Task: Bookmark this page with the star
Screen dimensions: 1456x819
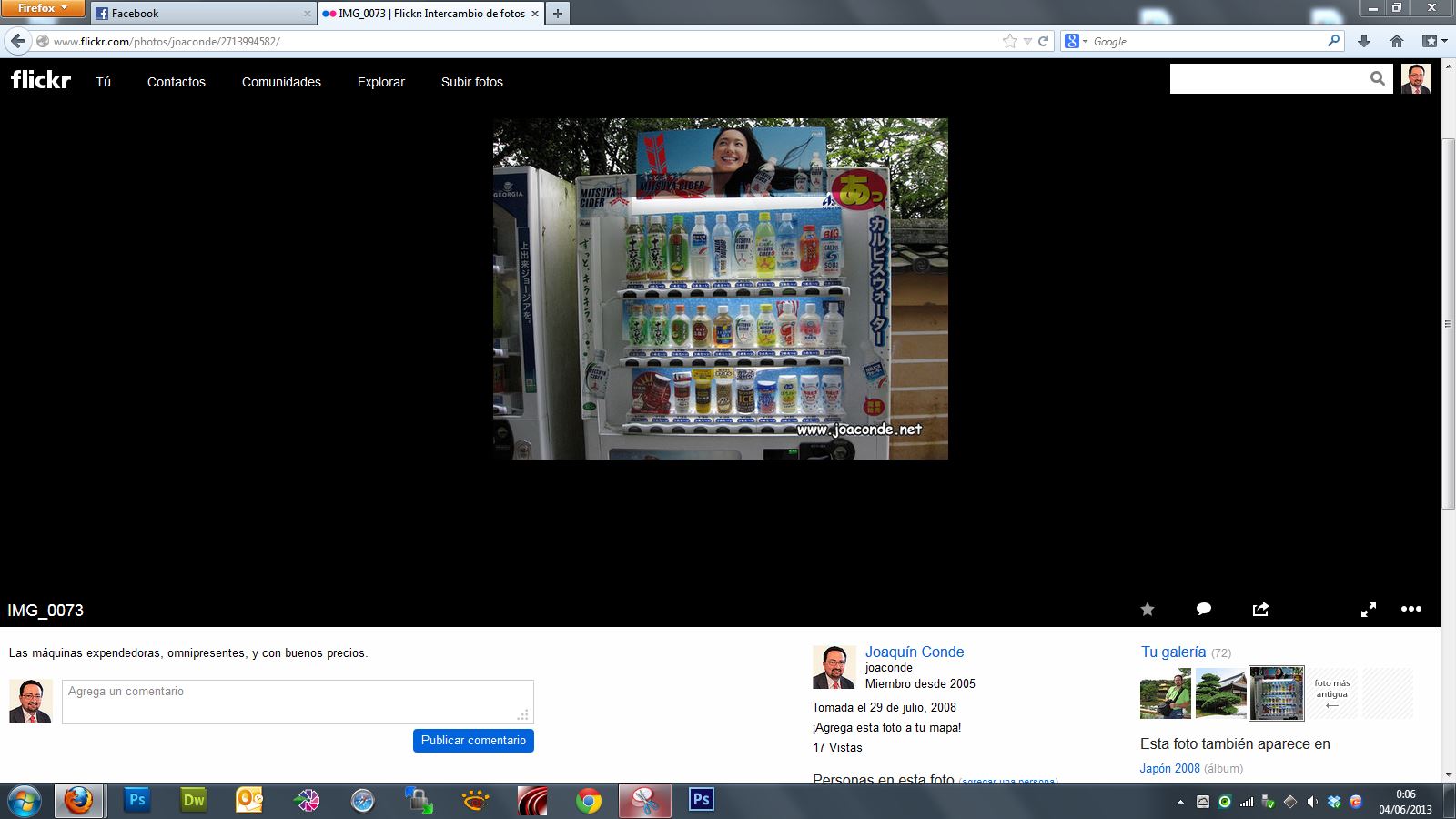Action: click(1010, 41)
